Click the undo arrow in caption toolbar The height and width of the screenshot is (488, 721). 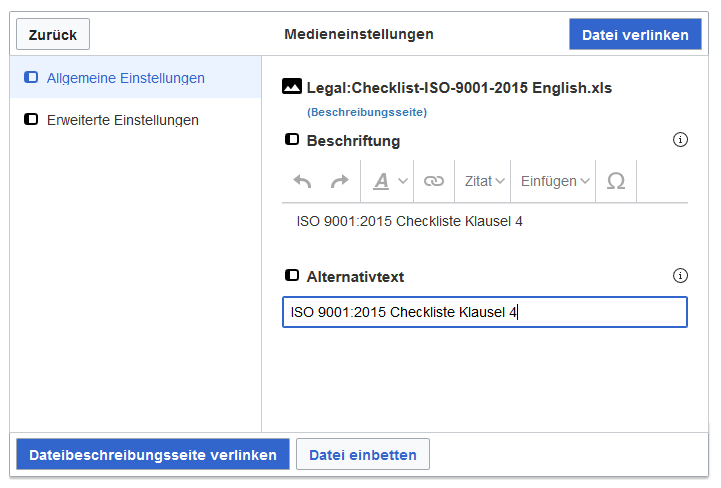tap(302, 181)
